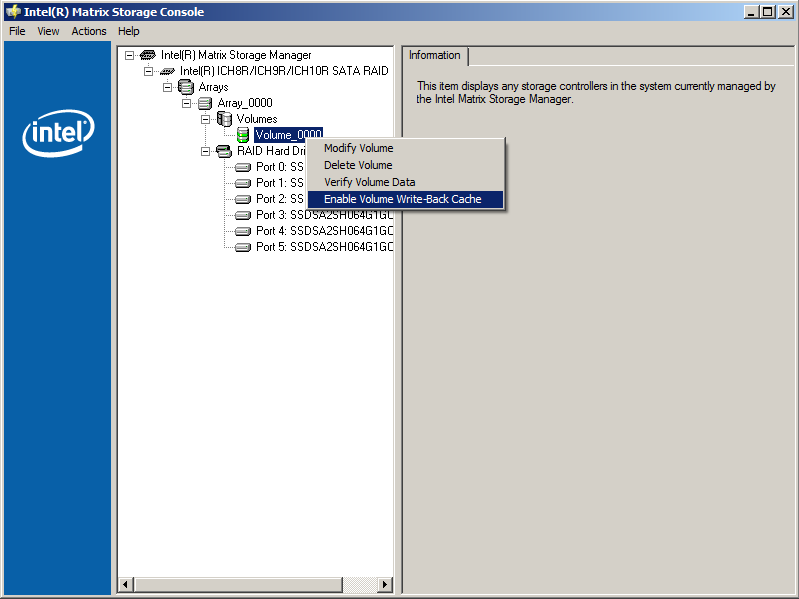The height and width of the screenshot is (599, 799).
Task: Choose Delete Volume from context menu
Action: click(406, 165)
